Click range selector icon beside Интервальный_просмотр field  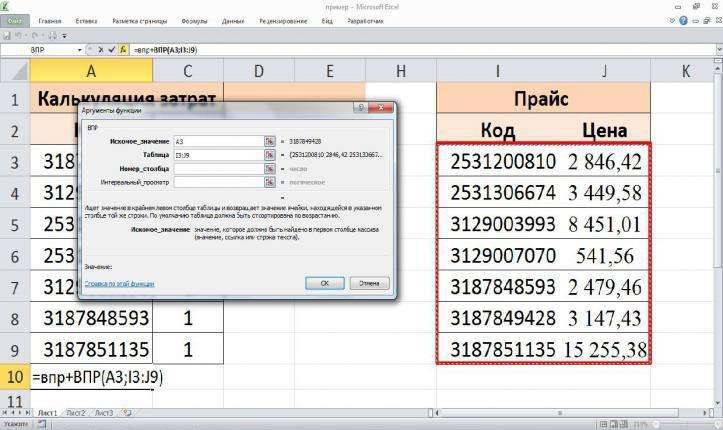click(269, 183)
